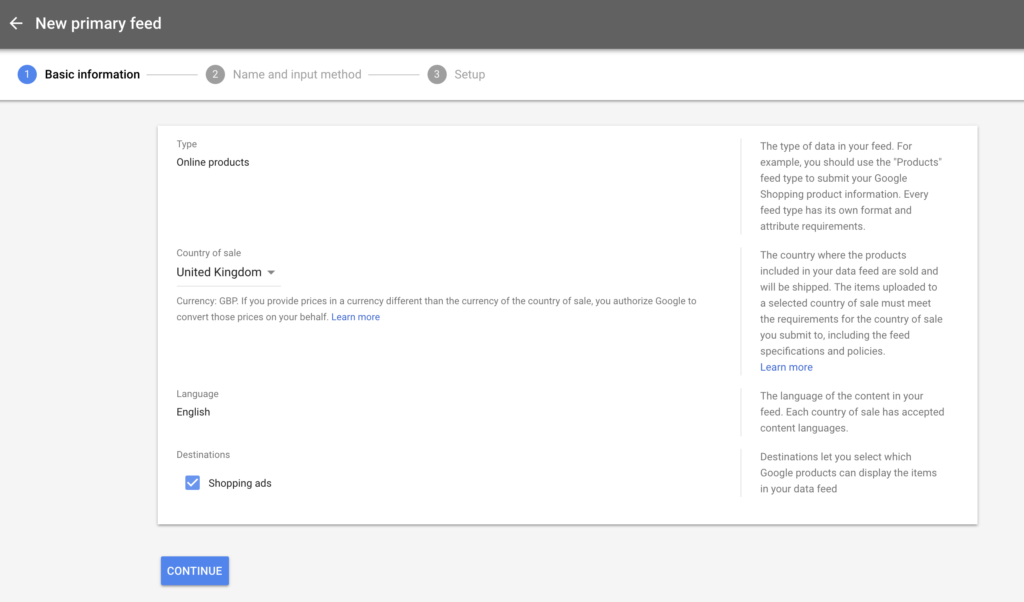Click the back arrow in header

[16, 23]
